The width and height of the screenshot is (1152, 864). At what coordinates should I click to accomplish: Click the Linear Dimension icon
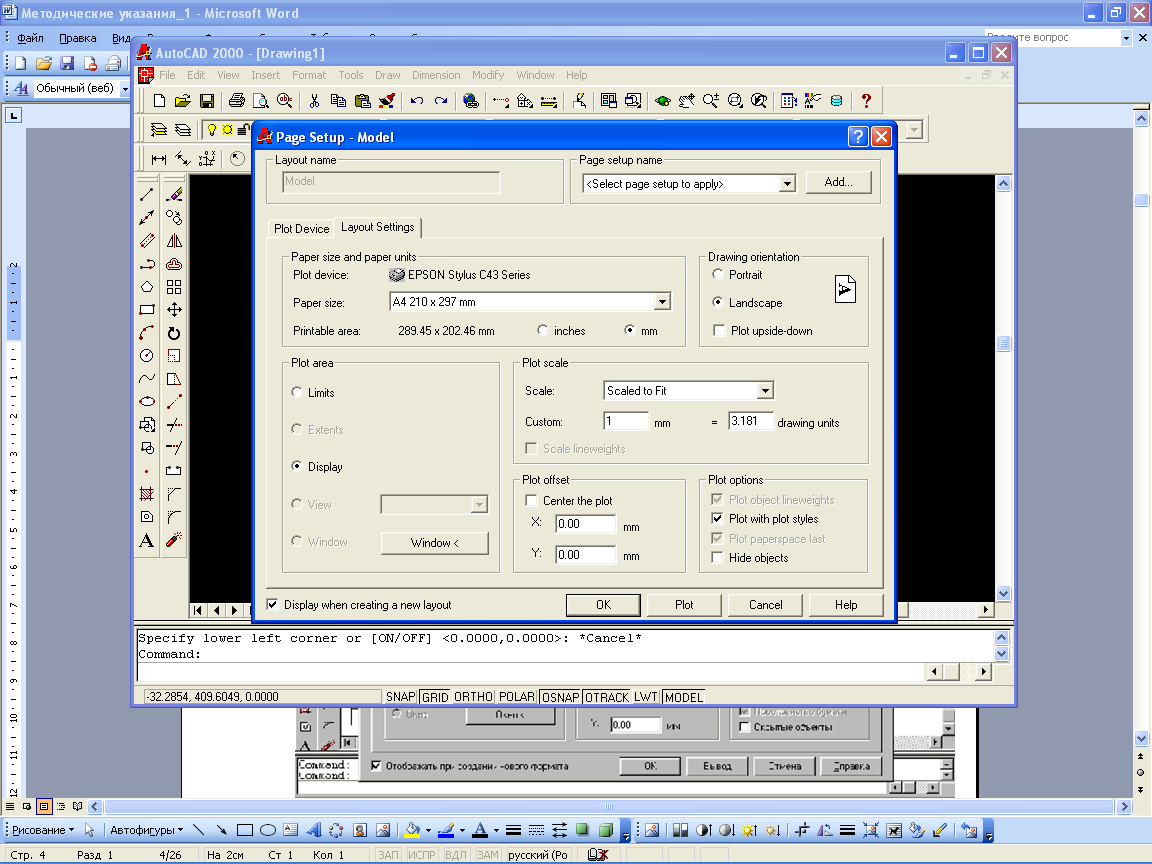coord(159,159)
